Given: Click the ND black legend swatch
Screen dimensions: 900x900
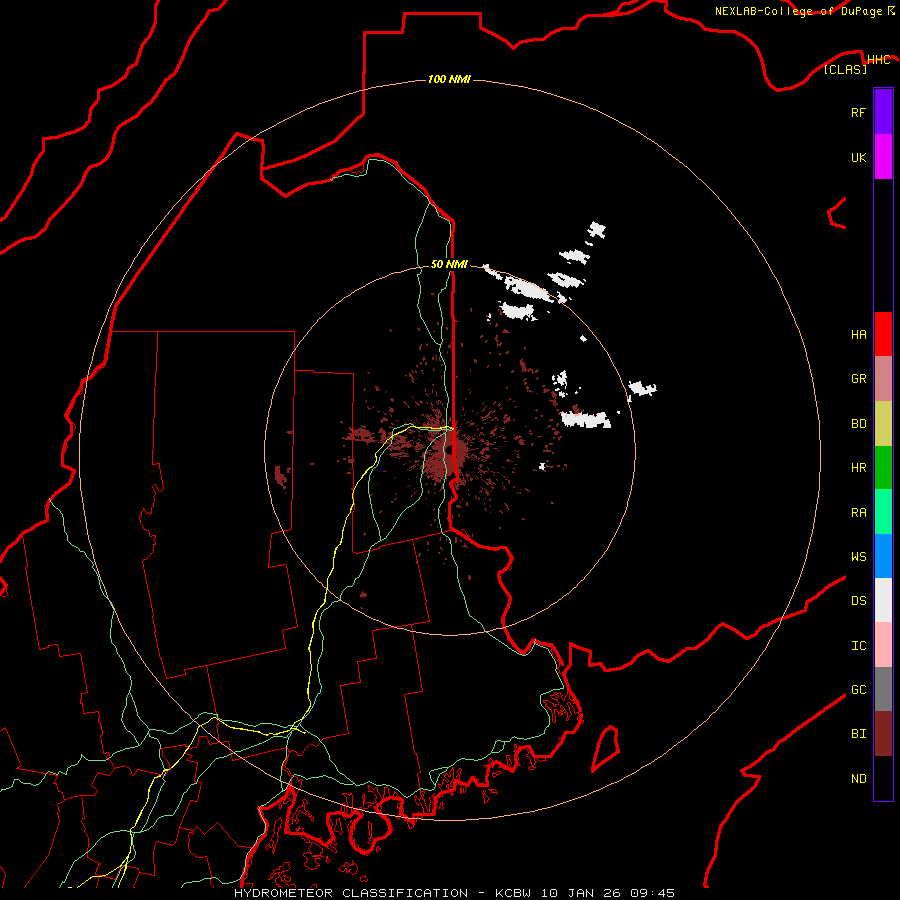Looking at the screenshot, I should click(x=883, y=778).
